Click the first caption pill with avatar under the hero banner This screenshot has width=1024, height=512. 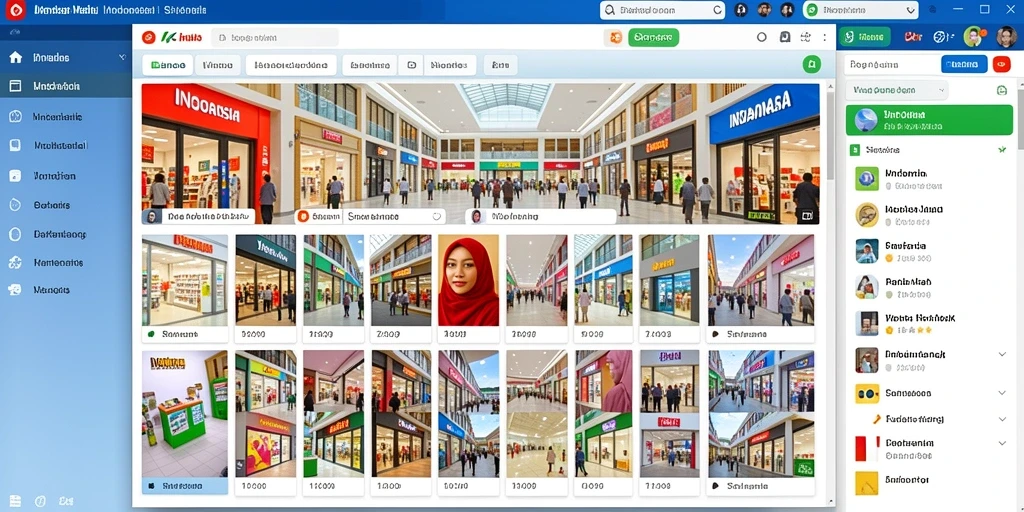tap(198, 216)
